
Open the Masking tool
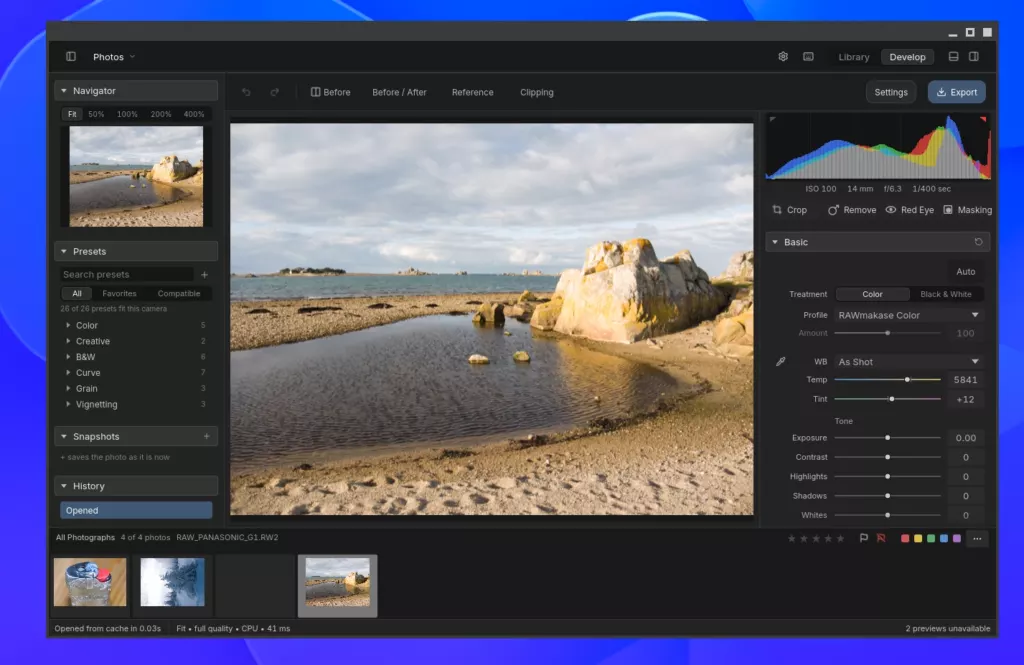click(x=967, y=210)
